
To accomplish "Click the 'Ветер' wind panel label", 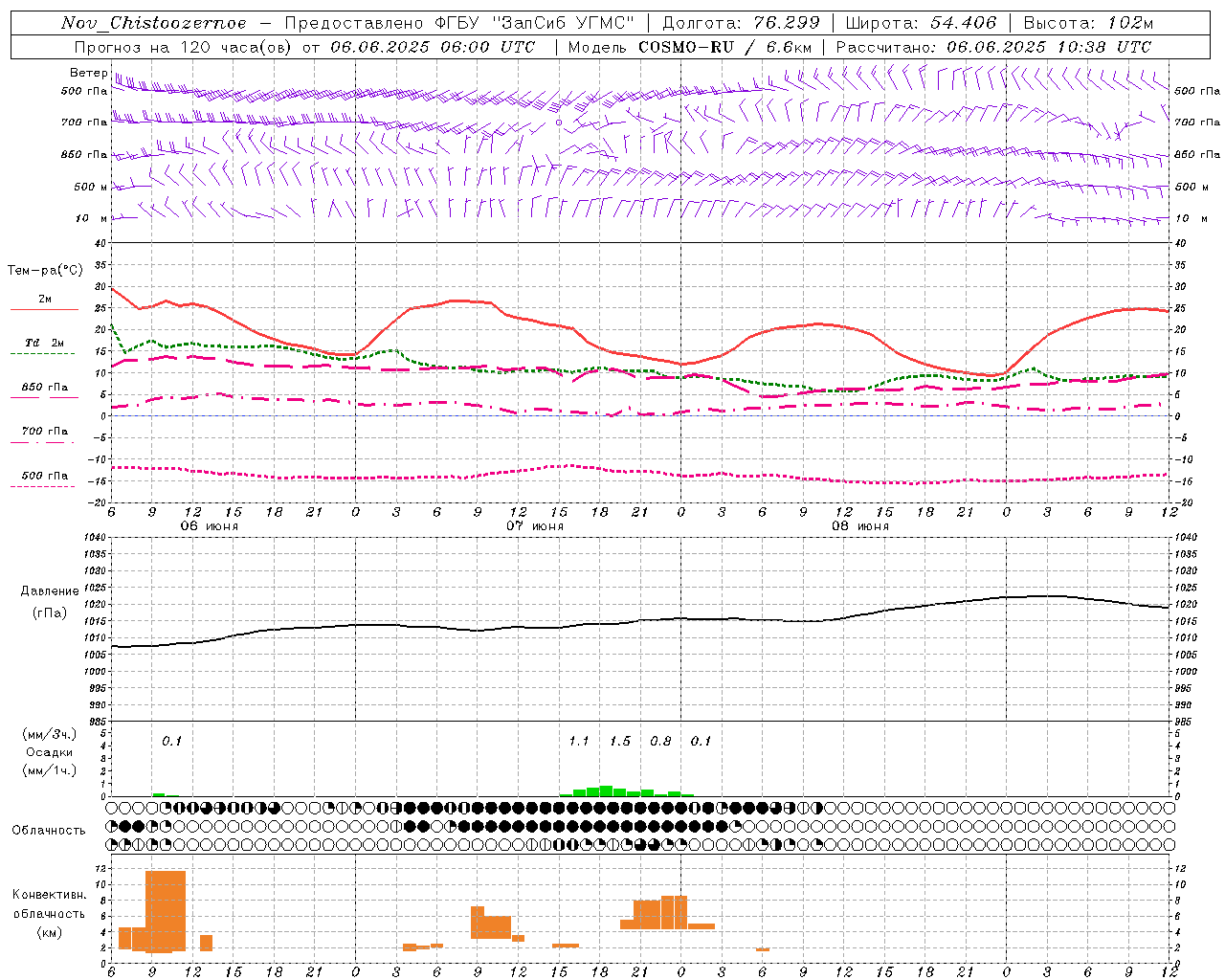I will pyautogui.click(x=88, y=73).
